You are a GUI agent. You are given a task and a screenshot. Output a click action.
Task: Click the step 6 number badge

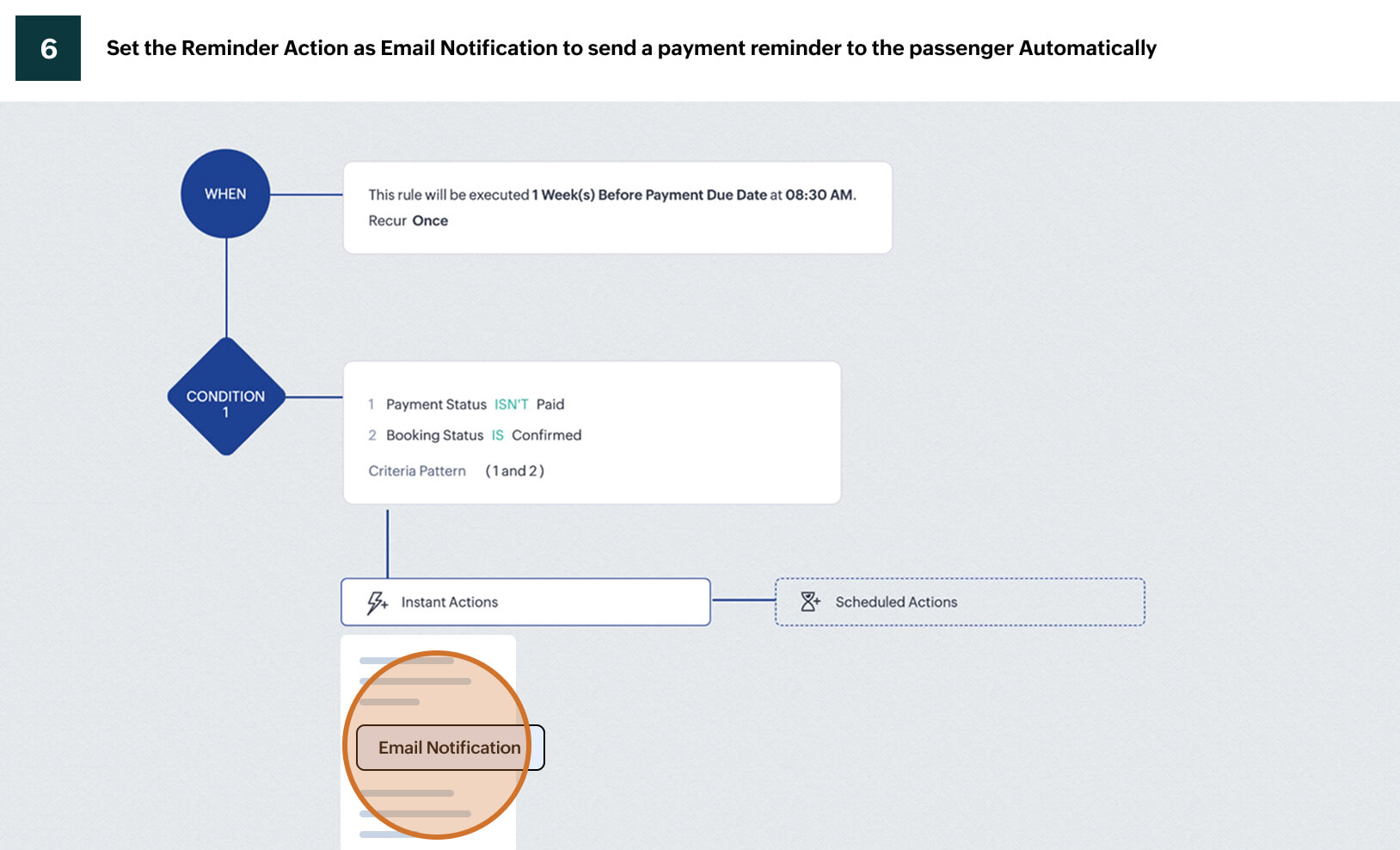[48, 48]
